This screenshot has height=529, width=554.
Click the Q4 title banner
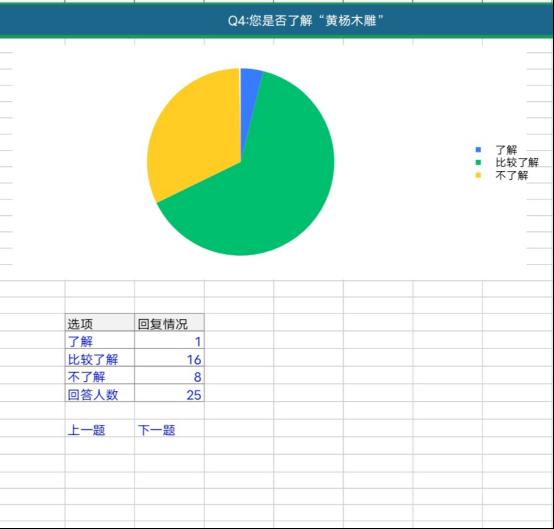tap(276, 20)
